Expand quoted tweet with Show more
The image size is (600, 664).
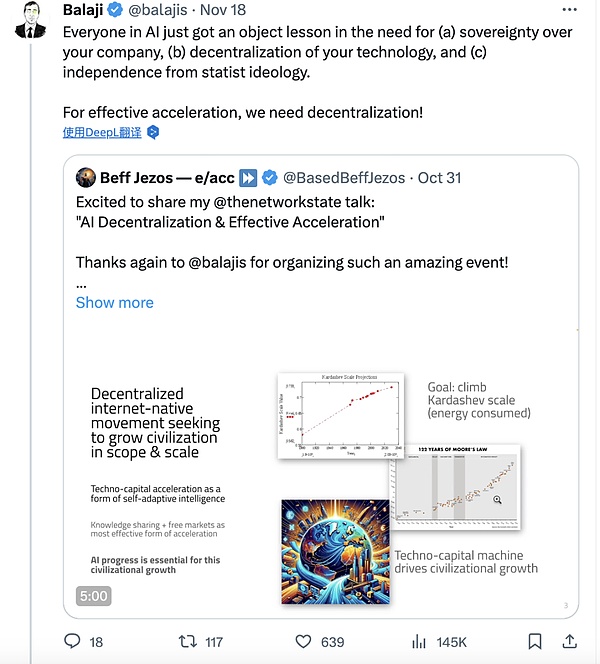tap(115, 302)
